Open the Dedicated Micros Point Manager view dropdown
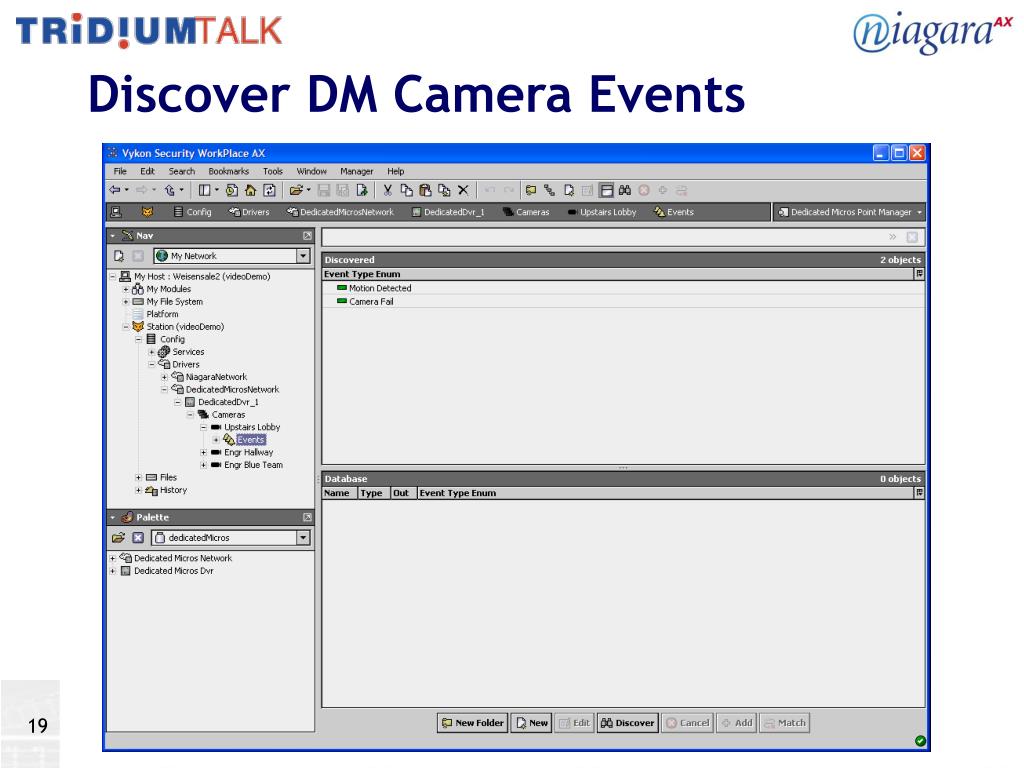Viewport: 1024px width, 768px height. [x=920, y=212]
